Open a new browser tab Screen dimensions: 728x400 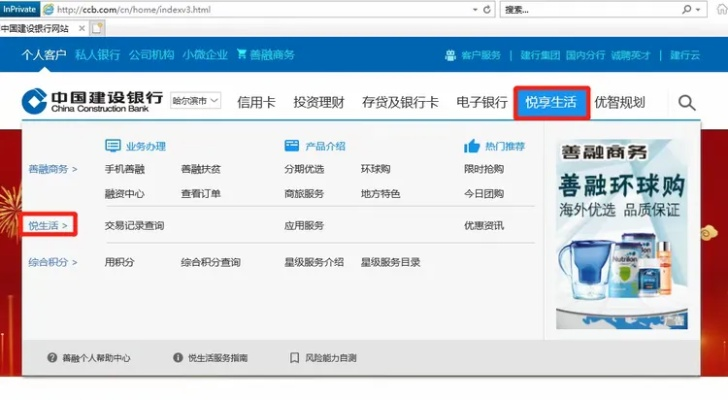97,28
